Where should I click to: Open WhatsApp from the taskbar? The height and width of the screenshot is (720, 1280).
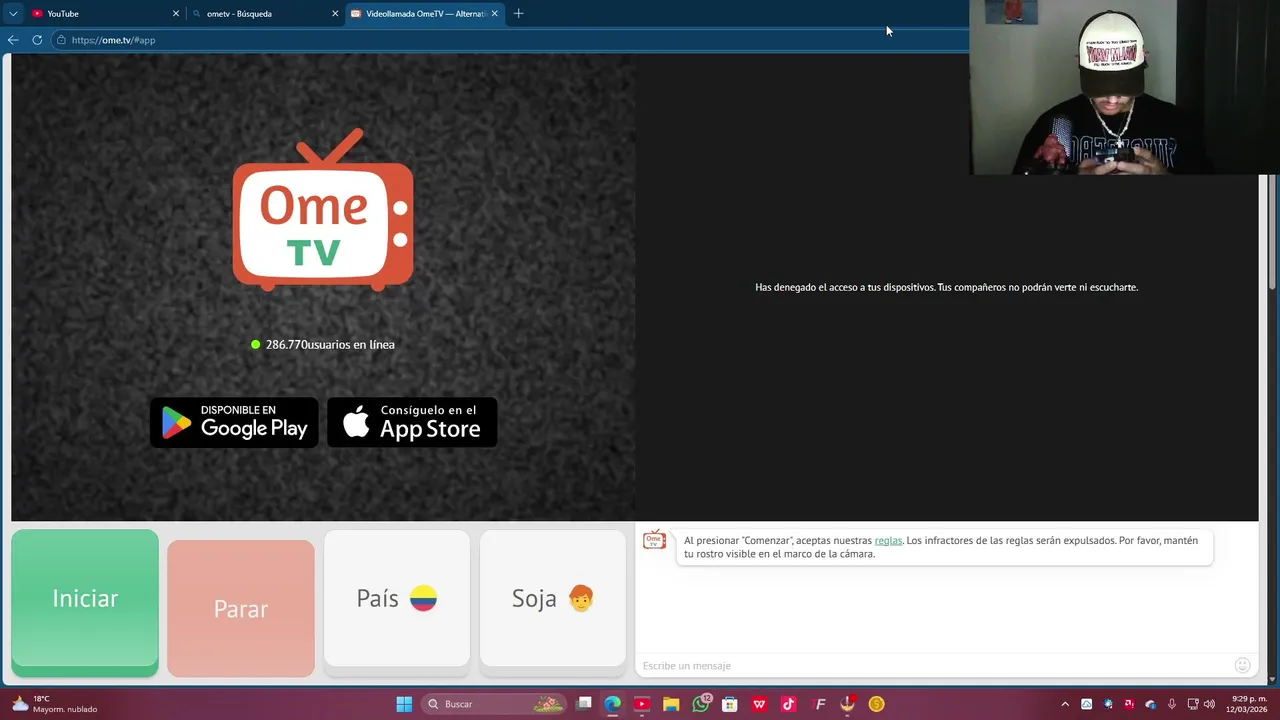[701, 704]
